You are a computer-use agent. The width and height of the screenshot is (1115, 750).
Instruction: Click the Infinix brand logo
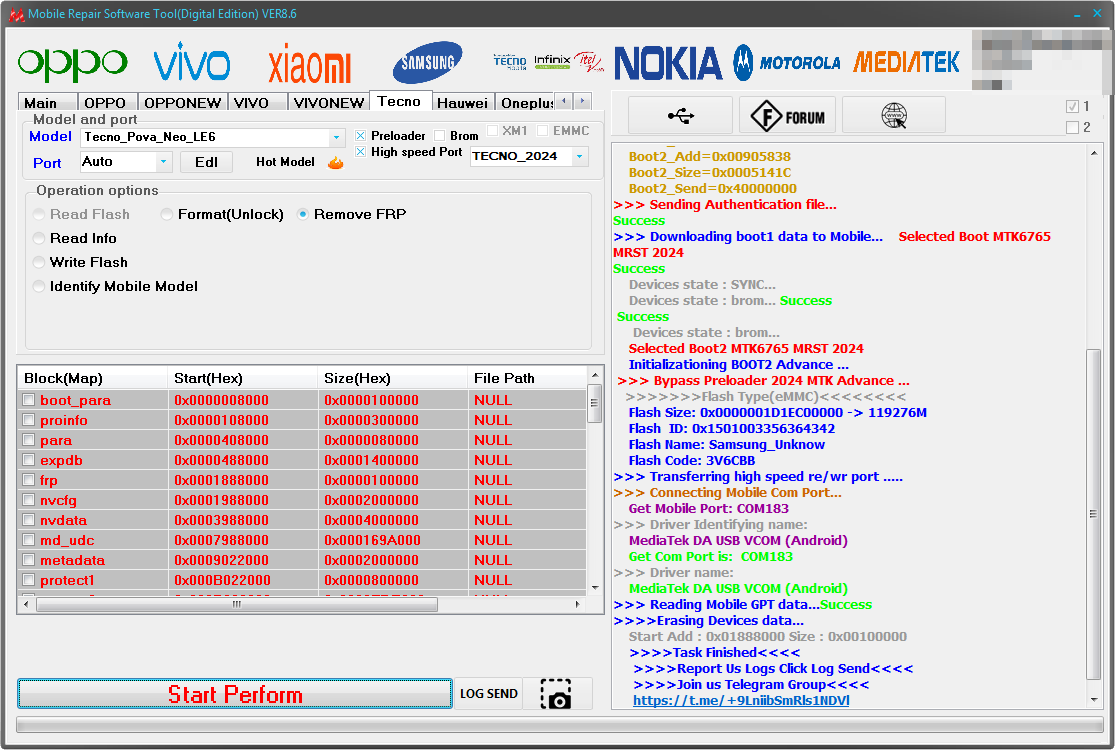(x=552, y=62)
